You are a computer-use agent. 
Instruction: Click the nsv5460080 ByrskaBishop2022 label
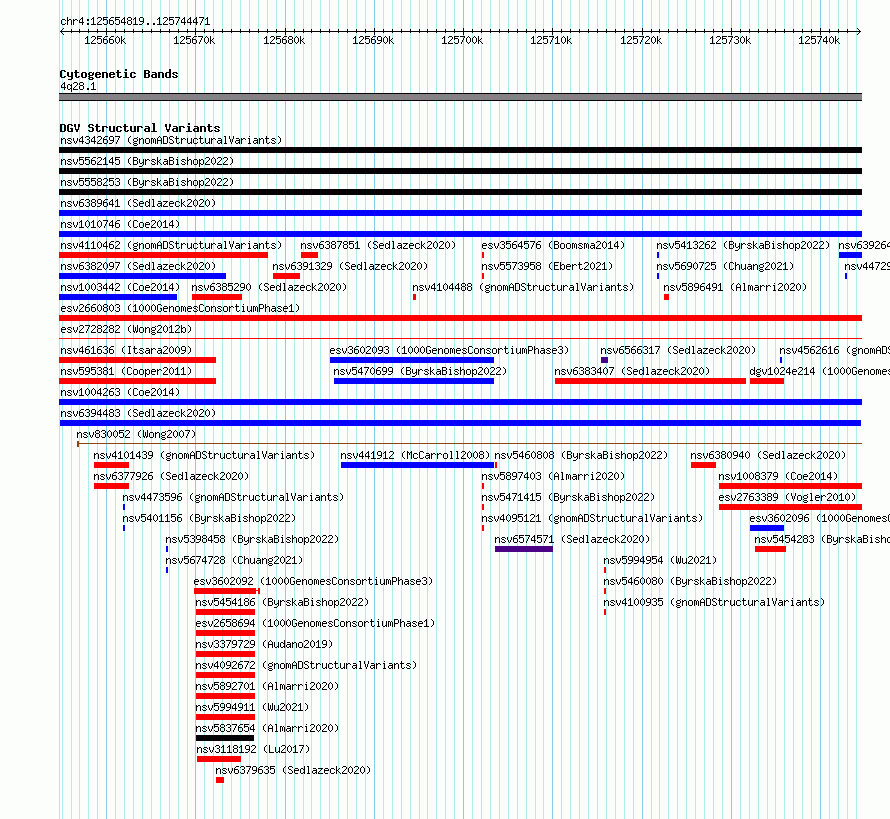(690, 581)
